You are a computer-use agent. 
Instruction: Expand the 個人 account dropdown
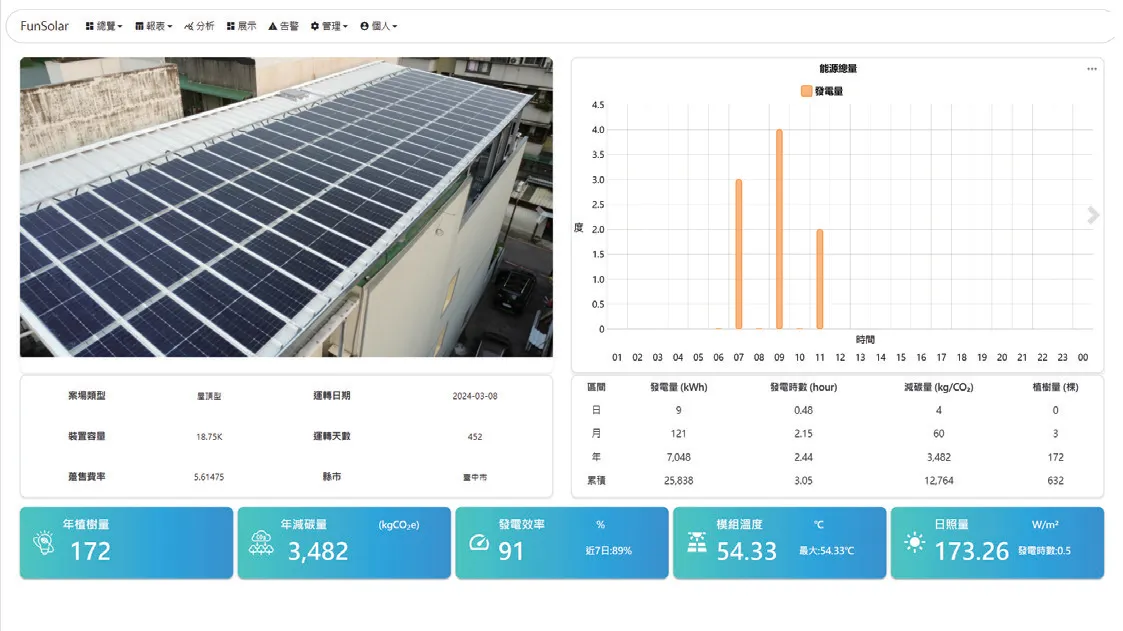(379, 26)
